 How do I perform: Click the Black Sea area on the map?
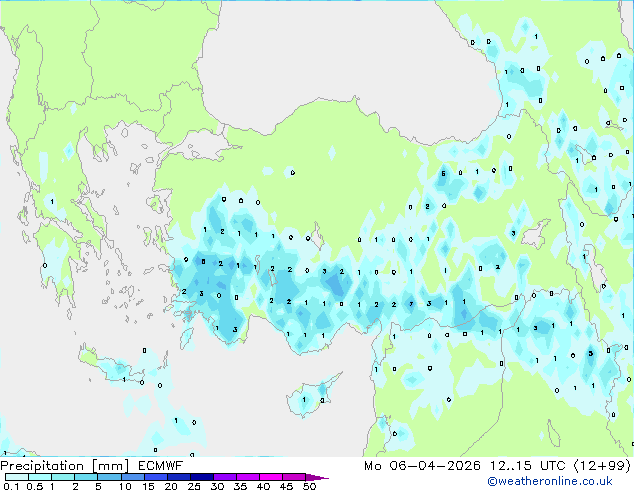[348, 61]
